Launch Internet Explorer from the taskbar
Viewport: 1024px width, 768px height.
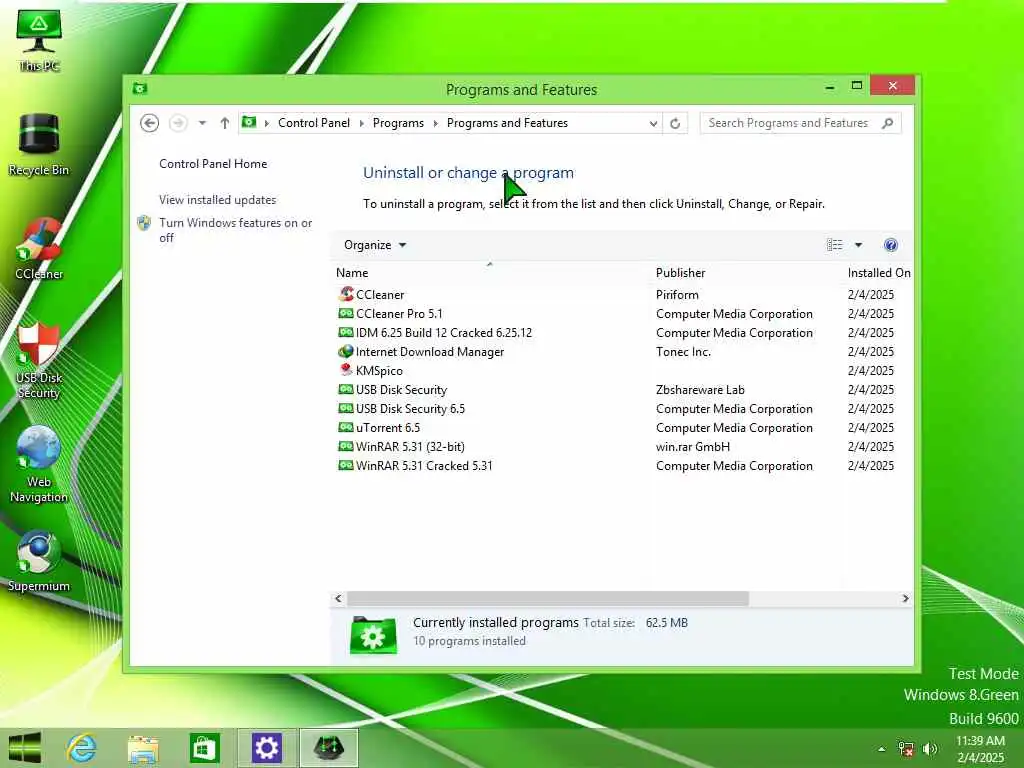[x=82, y=748]
